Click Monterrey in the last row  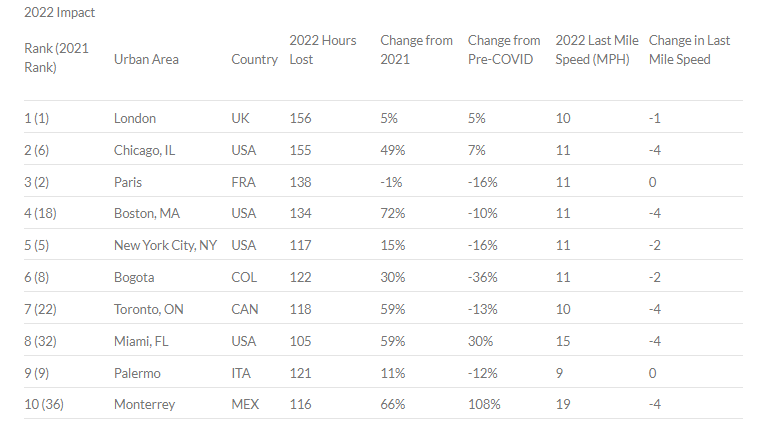(x=145, y=404)
